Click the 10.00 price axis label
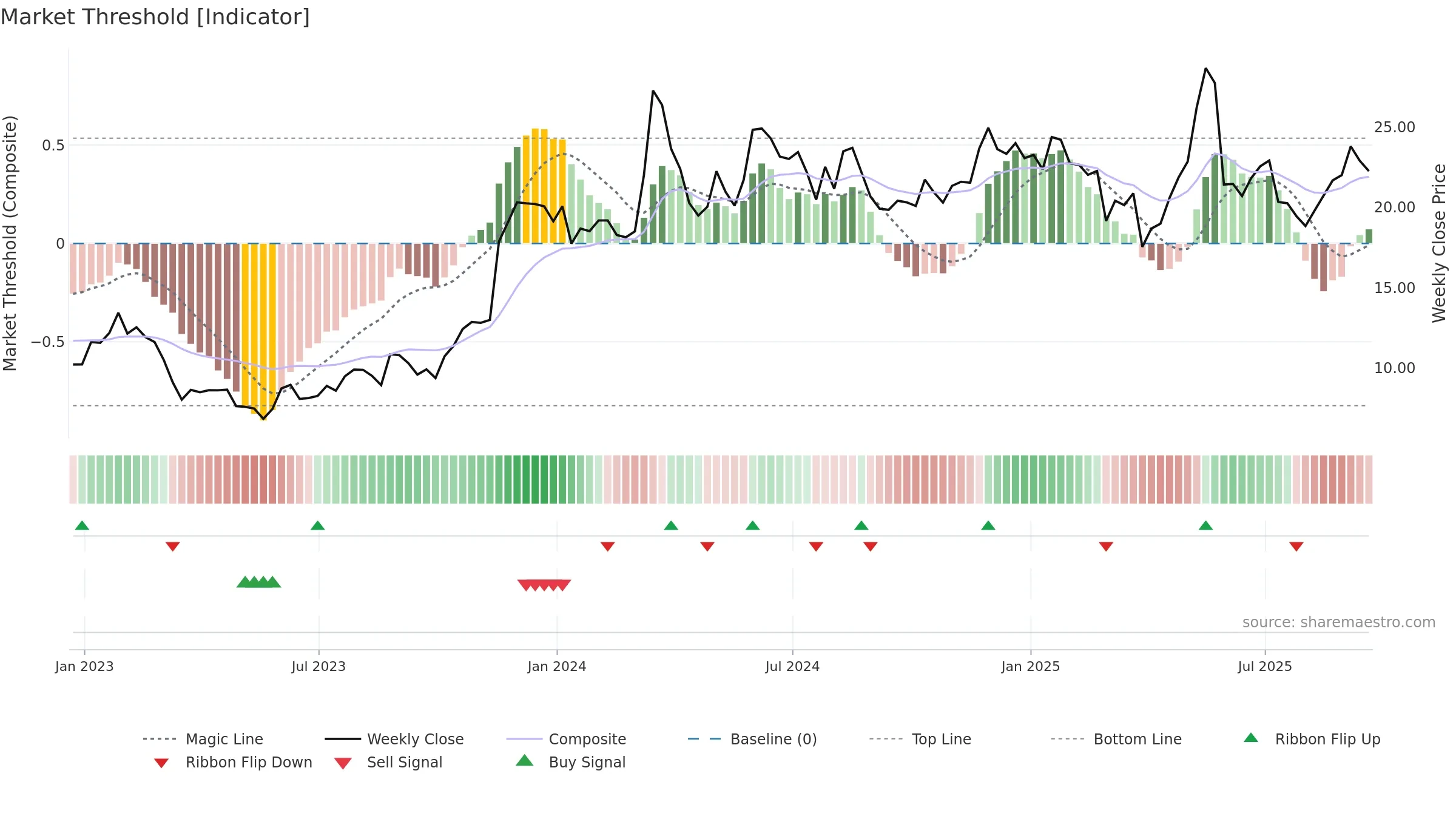The image size is (1456, 819). 1395,368
